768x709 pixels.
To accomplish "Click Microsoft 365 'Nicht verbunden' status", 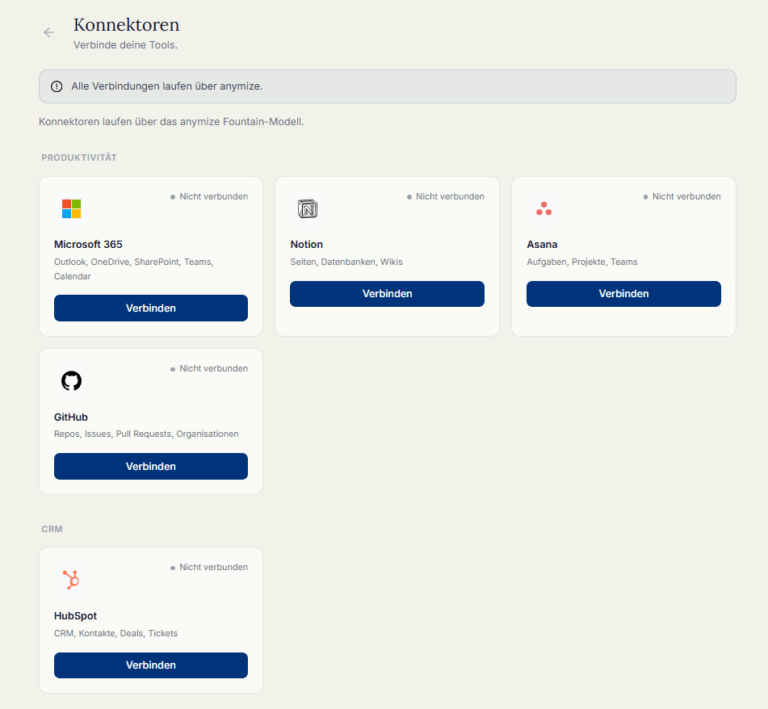I will [x=209, y=196].
